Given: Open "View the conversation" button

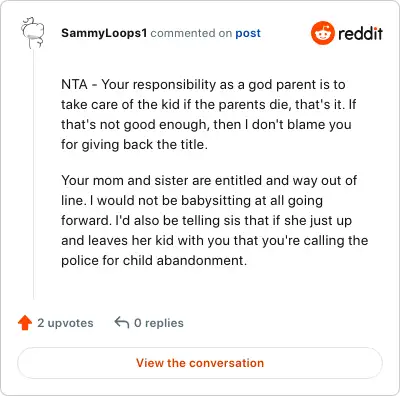Looking at the screenshot, I should [200, 363].
